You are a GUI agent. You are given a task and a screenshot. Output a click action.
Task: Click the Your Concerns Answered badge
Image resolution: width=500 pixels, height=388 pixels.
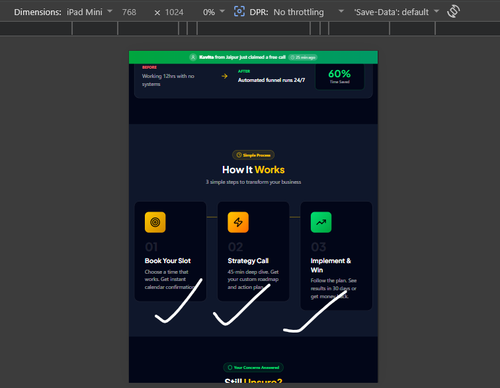[253, 367]
